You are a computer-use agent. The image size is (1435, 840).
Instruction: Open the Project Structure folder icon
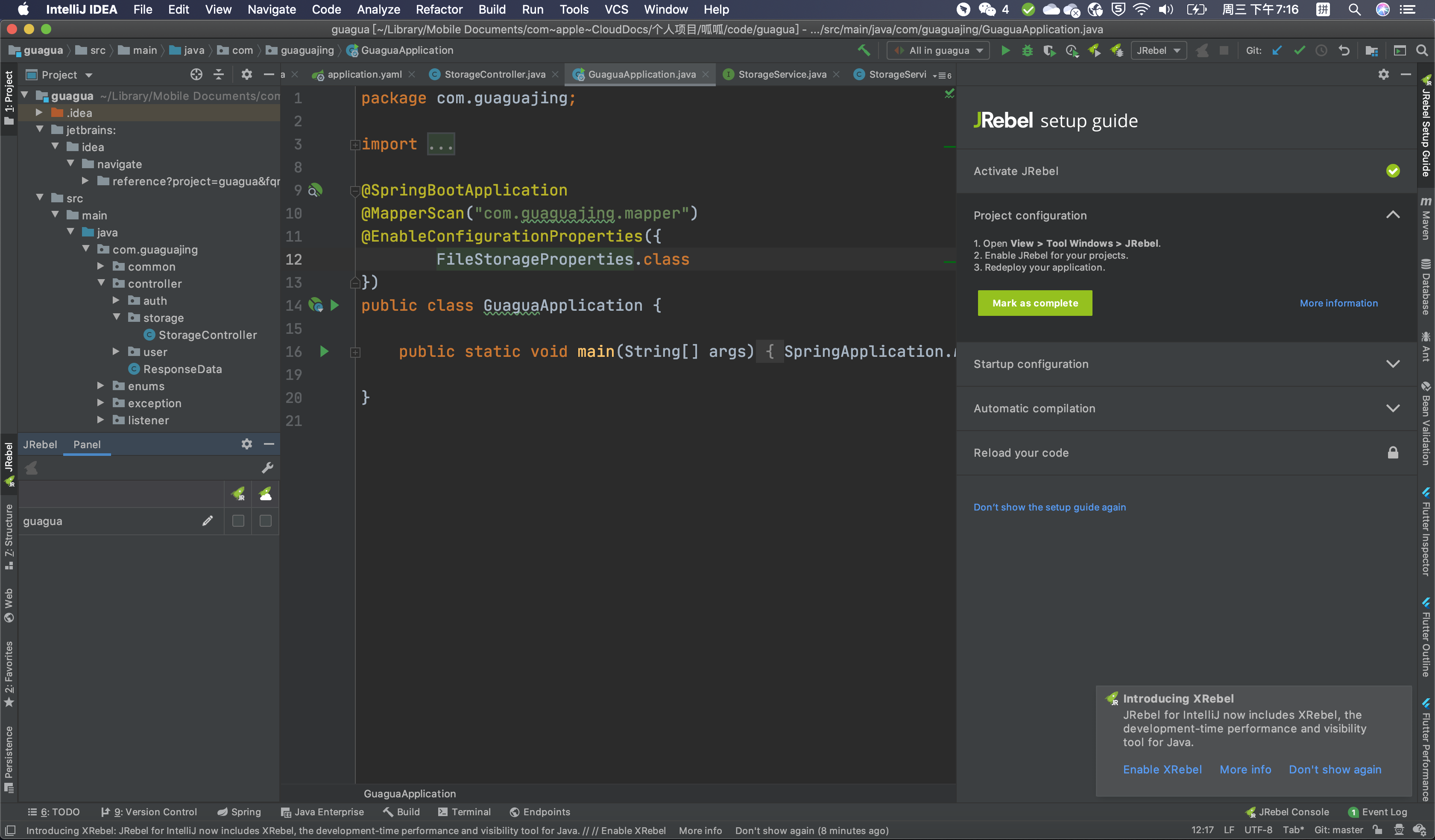coord(1372,51)
